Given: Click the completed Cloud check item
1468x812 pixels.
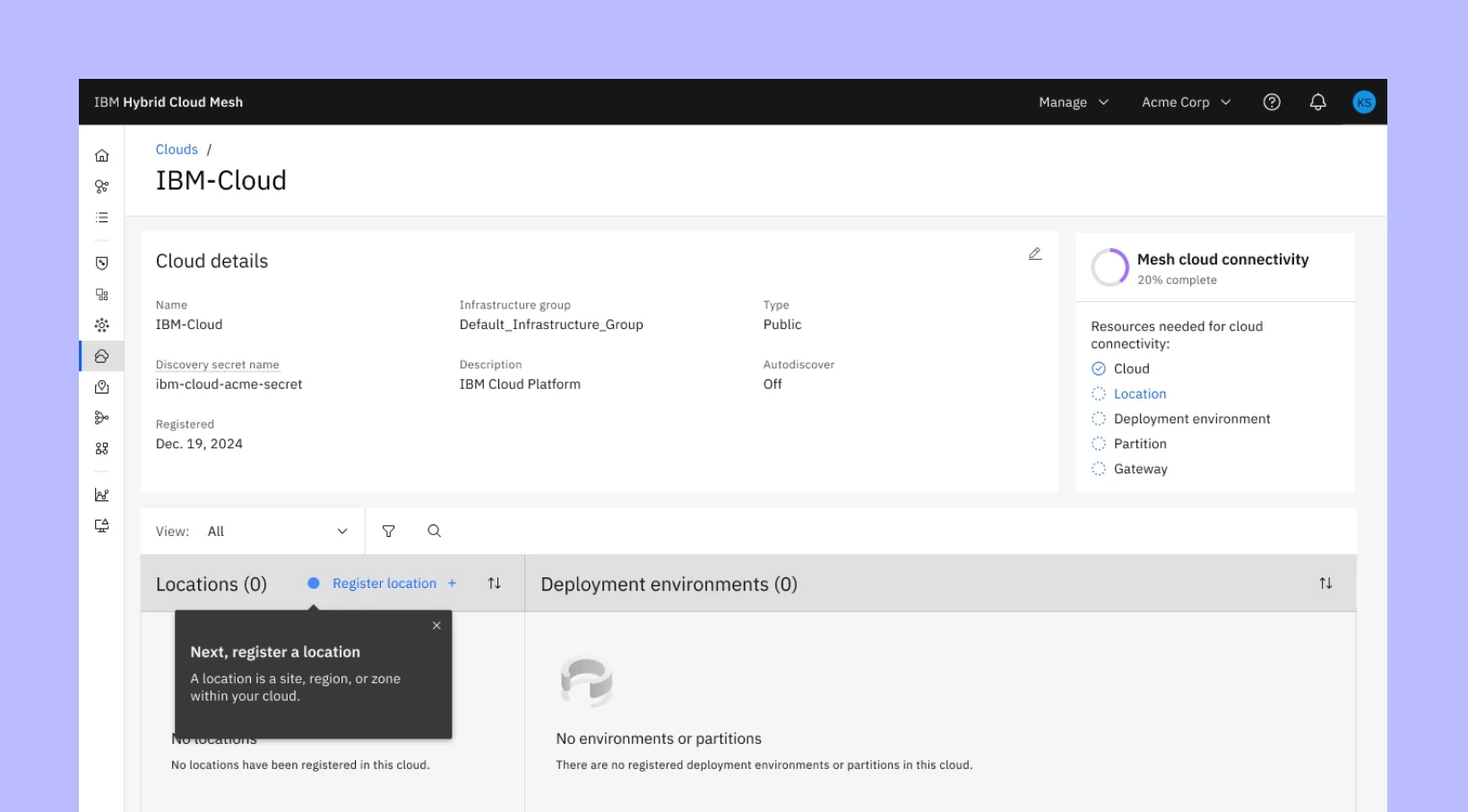Looking at the screenshot, I should point(1120,368).
